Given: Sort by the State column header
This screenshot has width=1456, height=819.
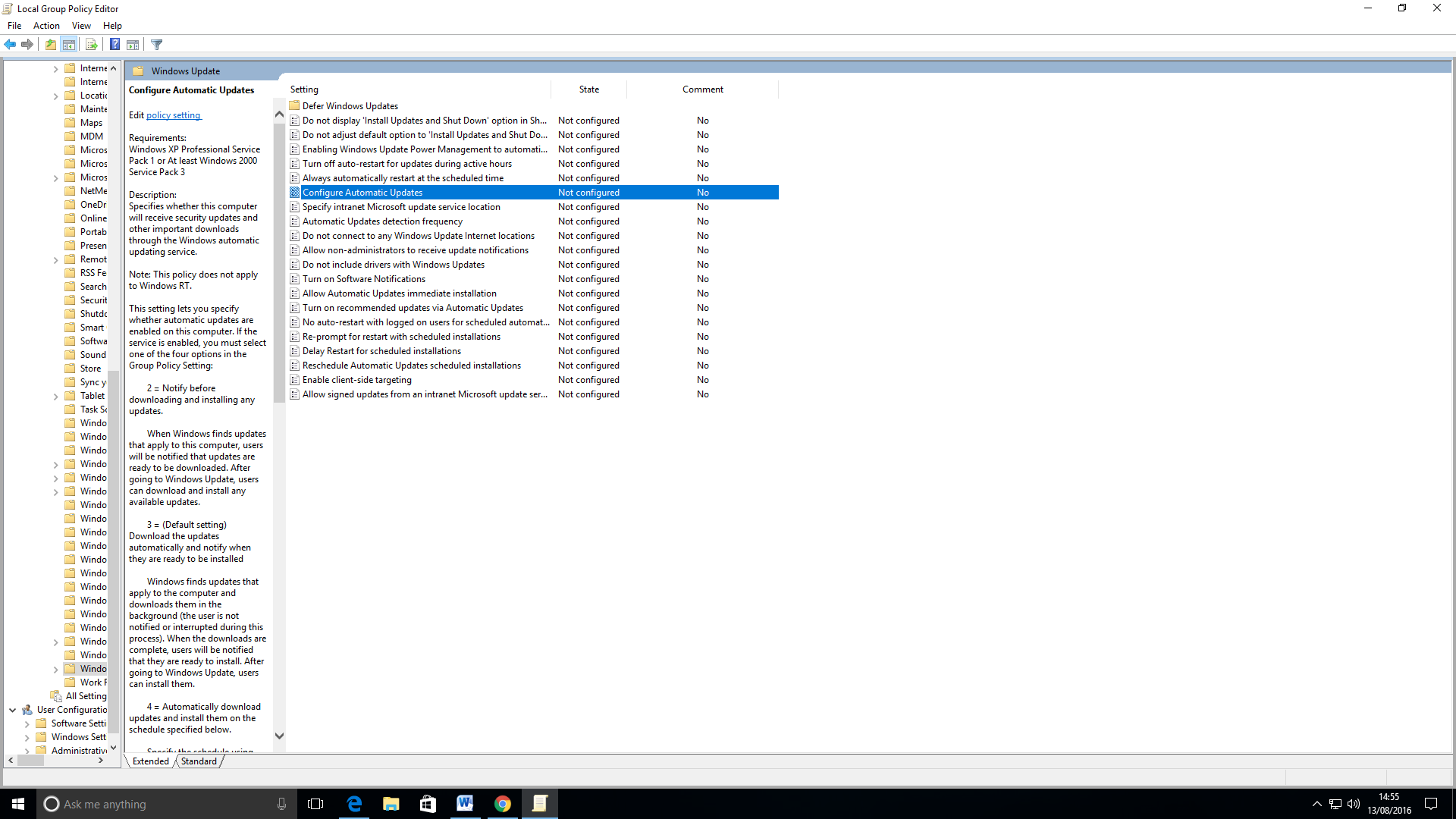Looking at the screenshot, I should point(588,89).
